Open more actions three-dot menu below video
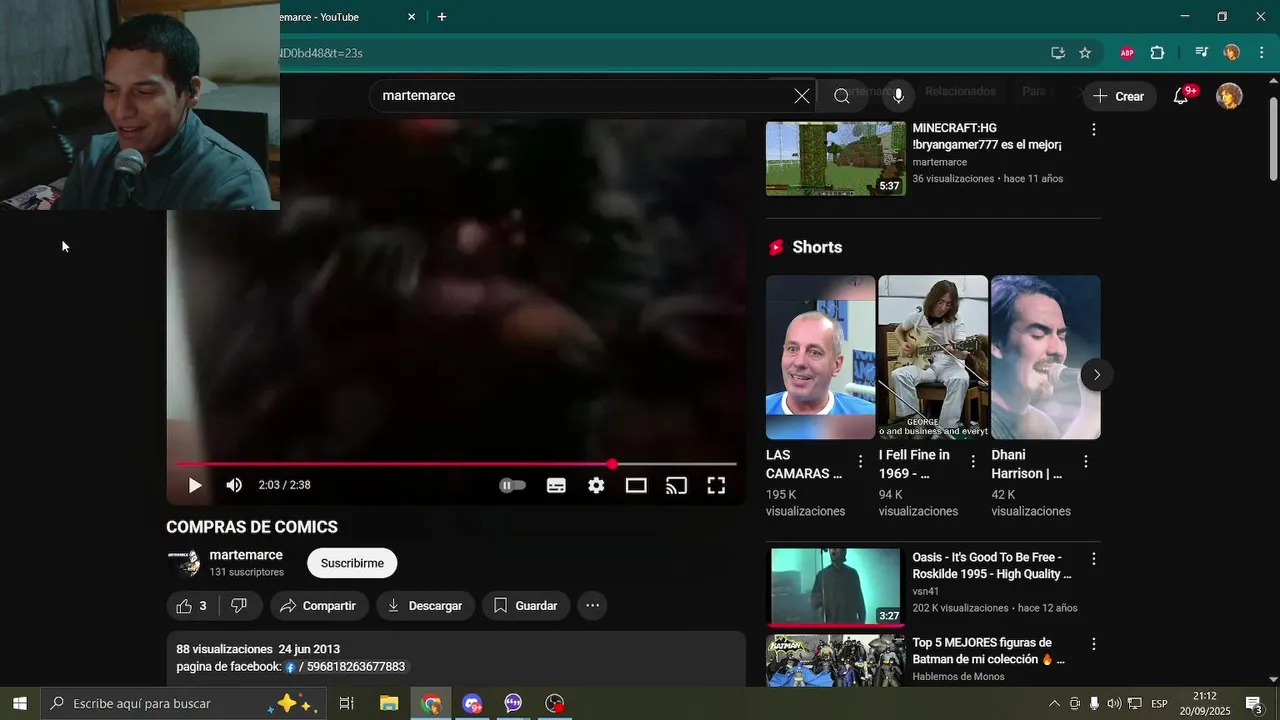This screenshot has height=720, width=1280. pyautogui.click(x=592, y=606)
